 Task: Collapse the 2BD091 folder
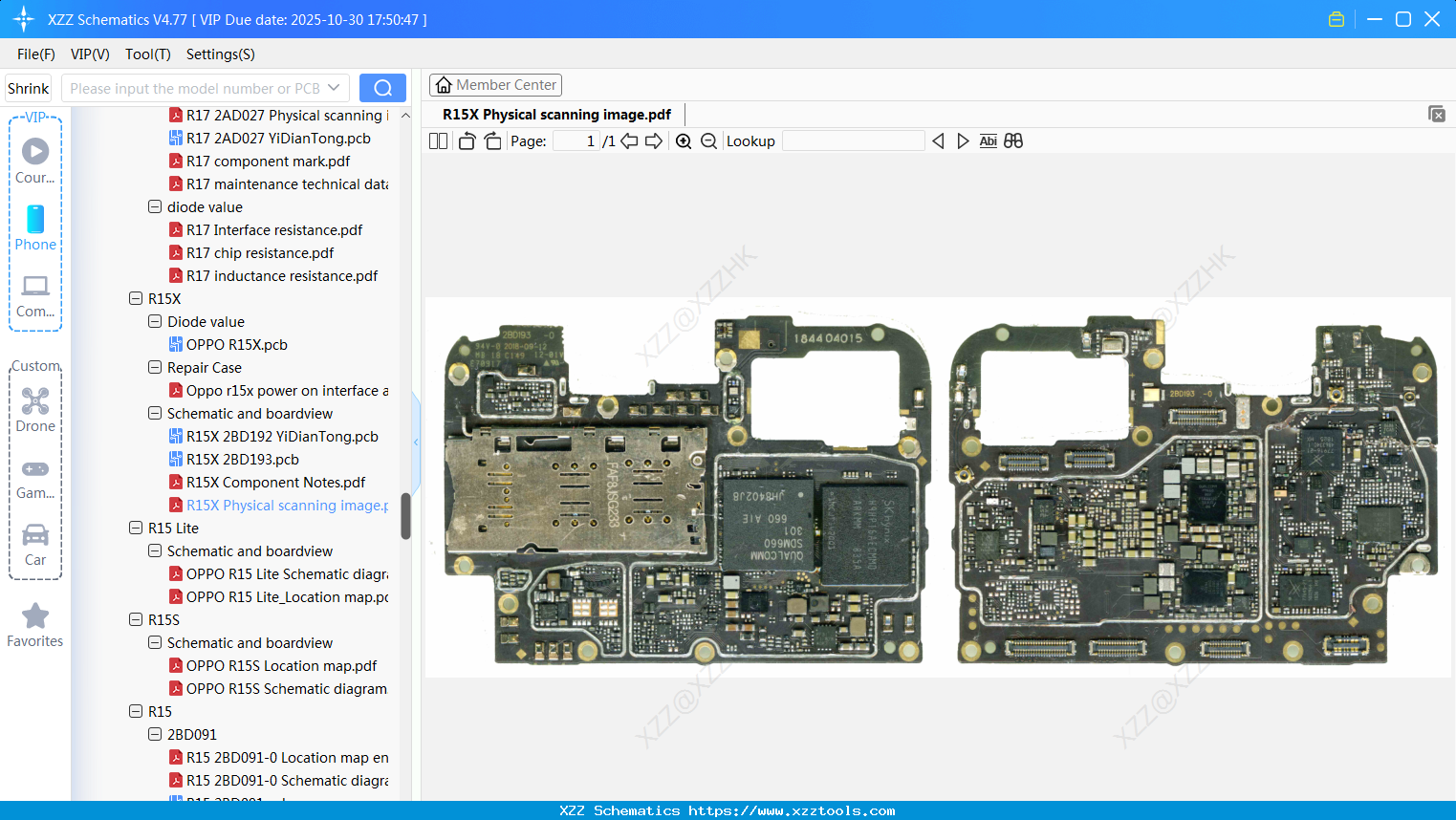155,734
